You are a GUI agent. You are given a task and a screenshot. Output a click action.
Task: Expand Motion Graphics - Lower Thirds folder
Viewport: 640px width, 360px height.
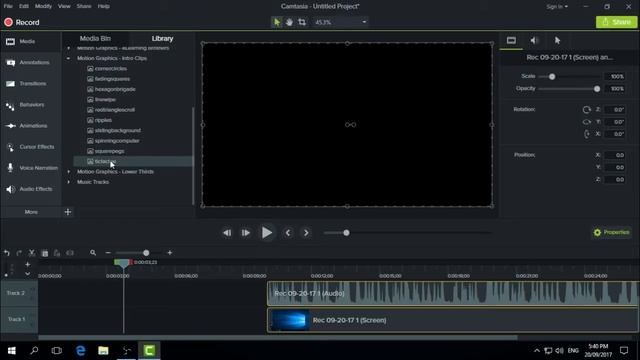click(68, 172)
